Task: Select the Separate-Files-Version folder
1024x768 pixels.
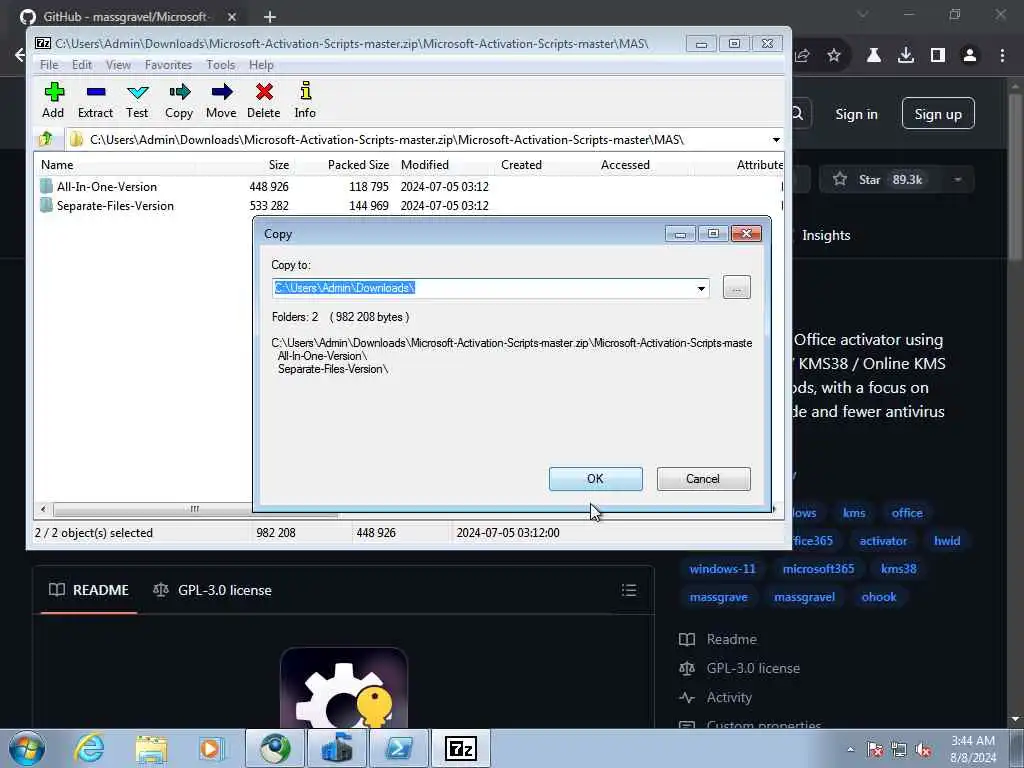Action: pos(115,206)
